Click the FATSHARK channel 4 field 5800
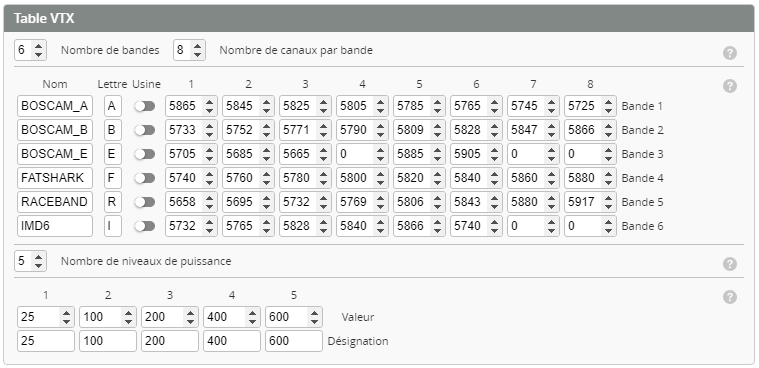759x368 pixels. (x=362, y=178)
